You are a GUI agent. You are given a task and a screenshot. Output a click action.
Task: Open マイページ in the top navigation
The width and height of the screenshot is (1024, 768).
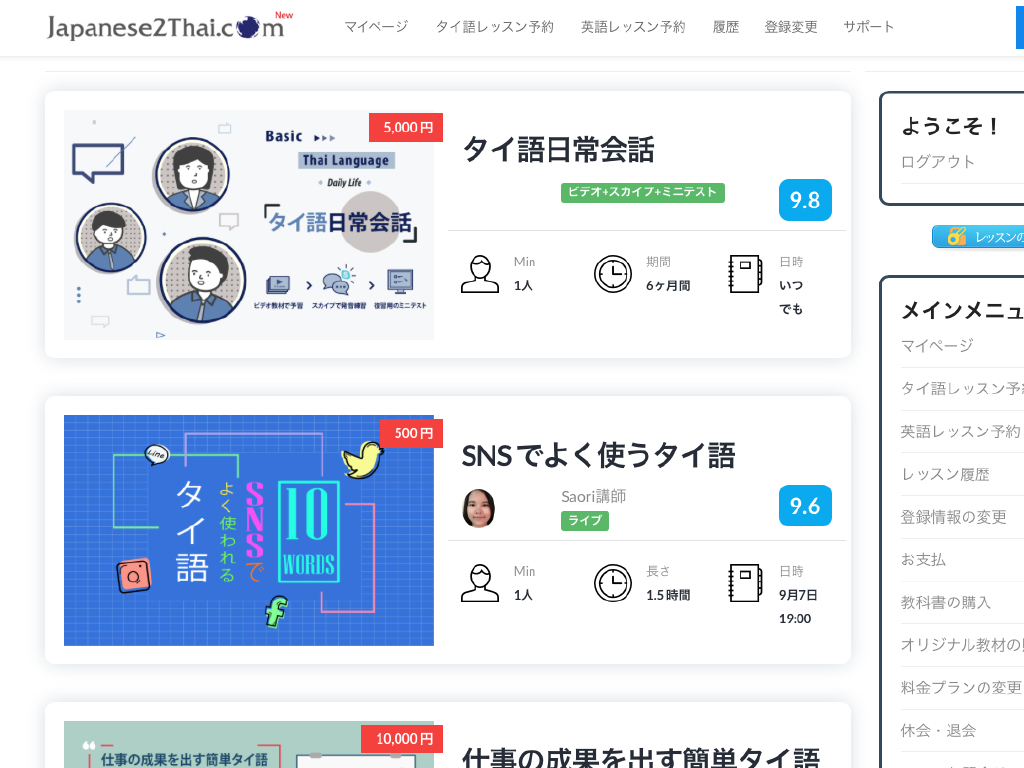[376, 27]
